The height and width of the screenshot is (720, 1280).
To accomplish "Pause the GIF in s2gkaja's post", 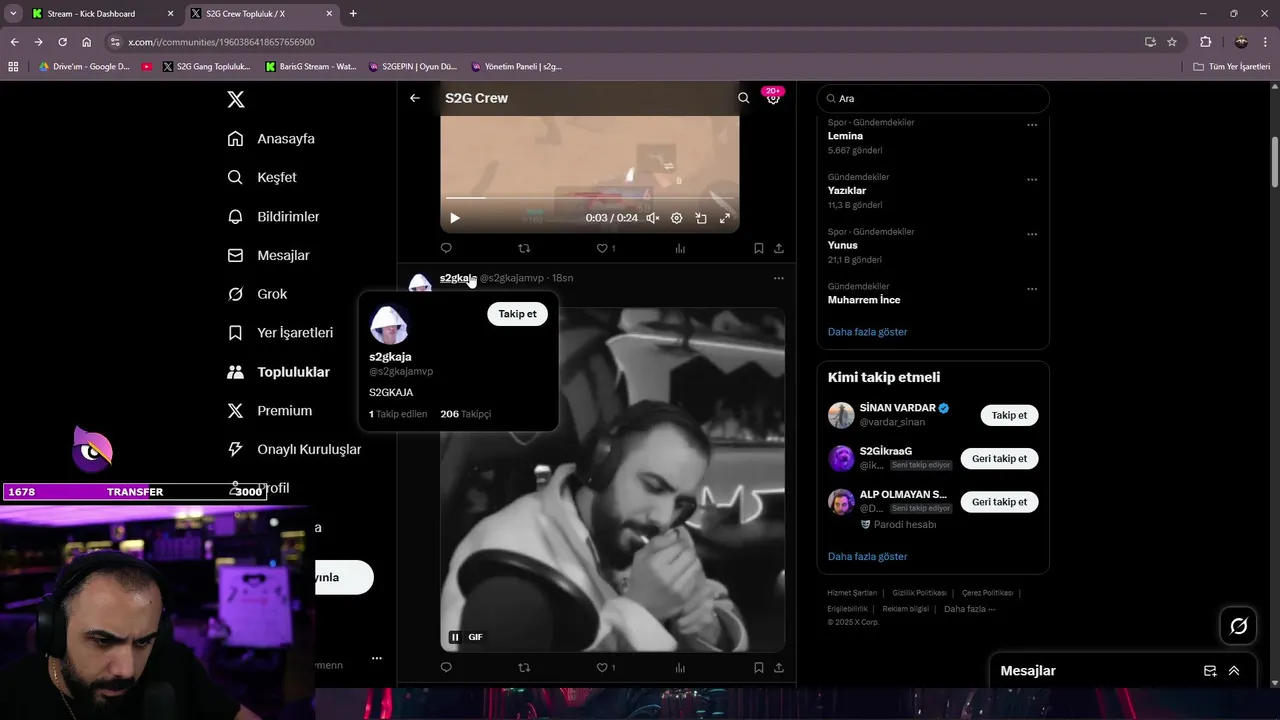I will click(455, 637).
